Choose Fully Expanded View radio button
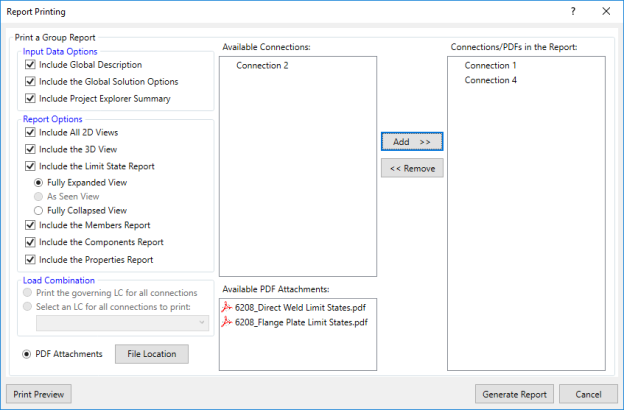 pyautogui.click(x=39, y=183)
